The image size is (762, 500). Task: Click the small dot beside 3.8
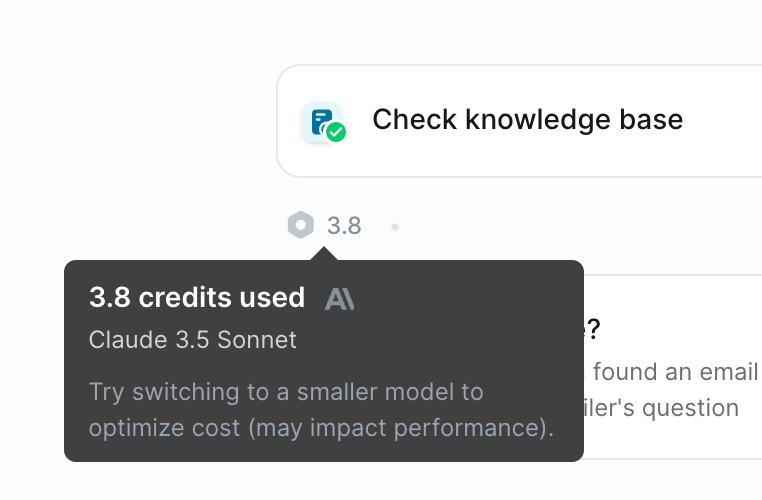(x=395, y=227)
